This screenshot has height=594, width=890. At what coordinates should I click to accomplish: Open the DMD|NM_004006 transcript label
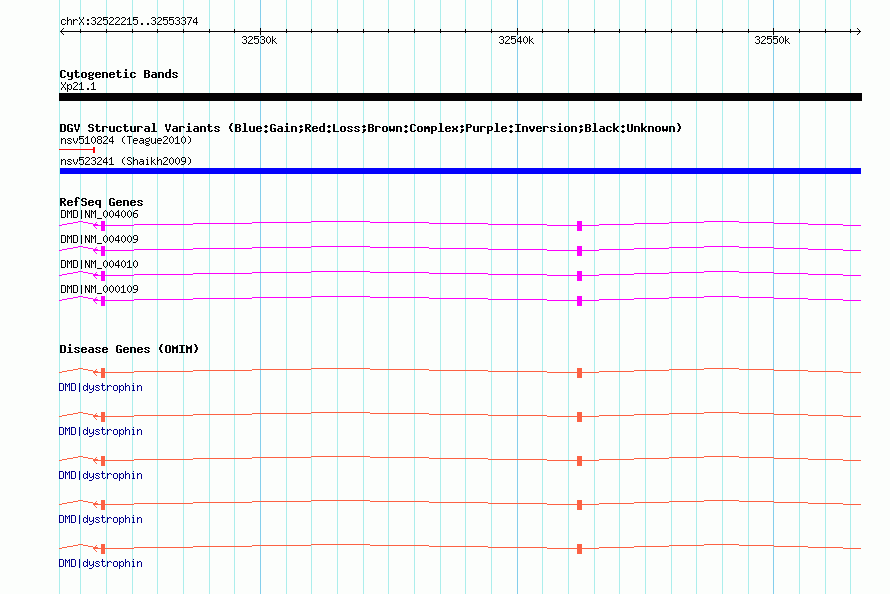coord(99,214)
